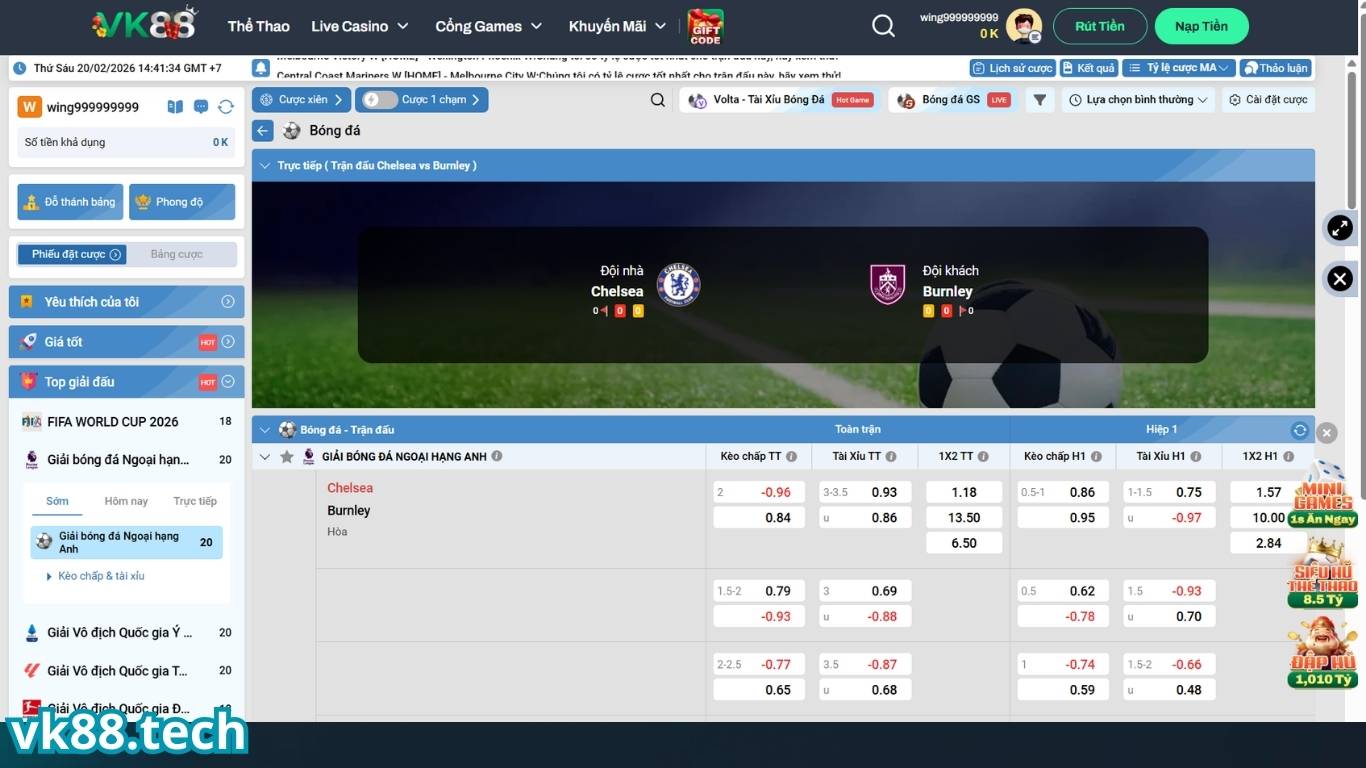Switch to the Bảng cược toggle option
The height and width of the screenshot is (768, 1366).
176,254
